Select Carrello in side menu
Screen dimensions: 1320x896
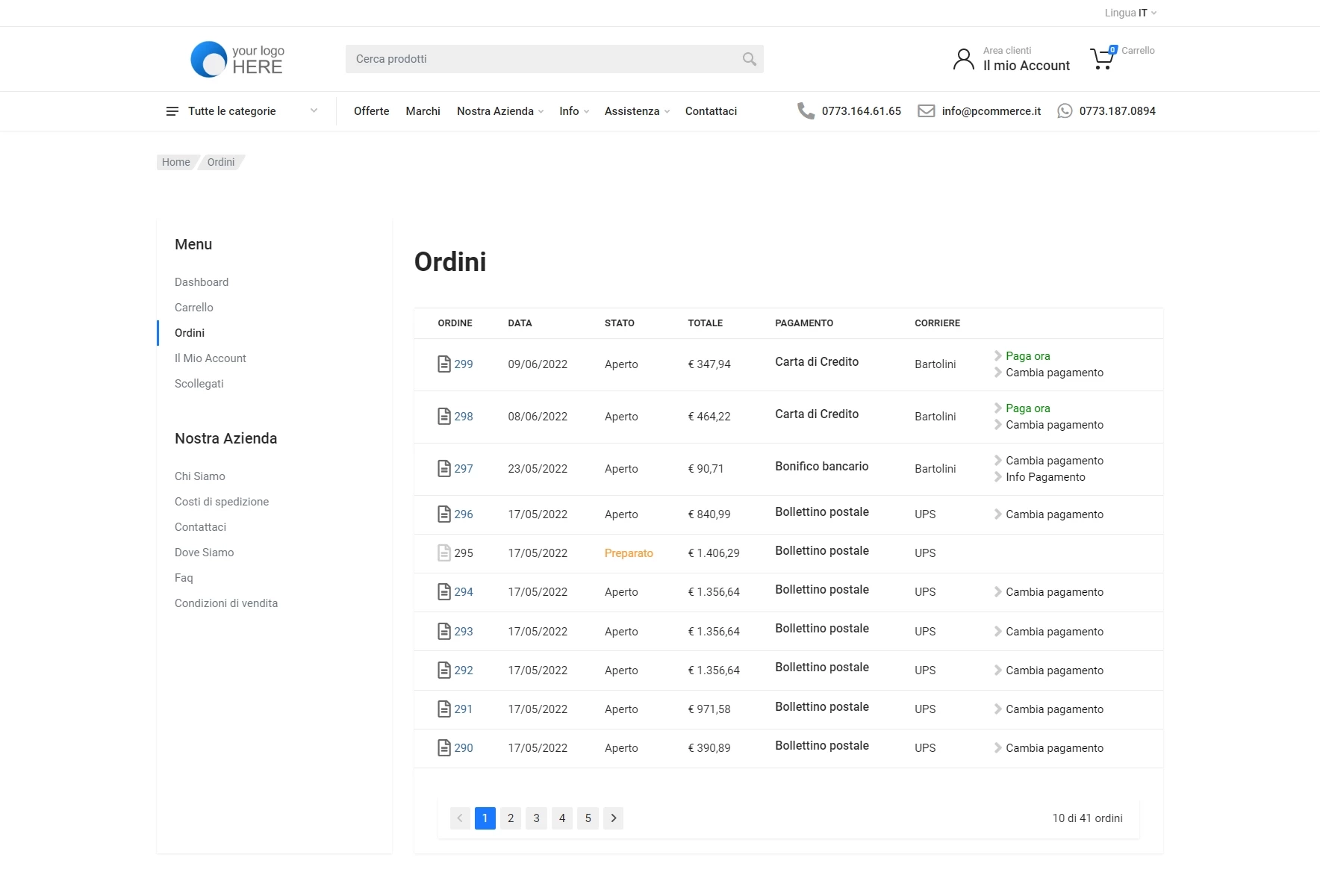[194, 308]
